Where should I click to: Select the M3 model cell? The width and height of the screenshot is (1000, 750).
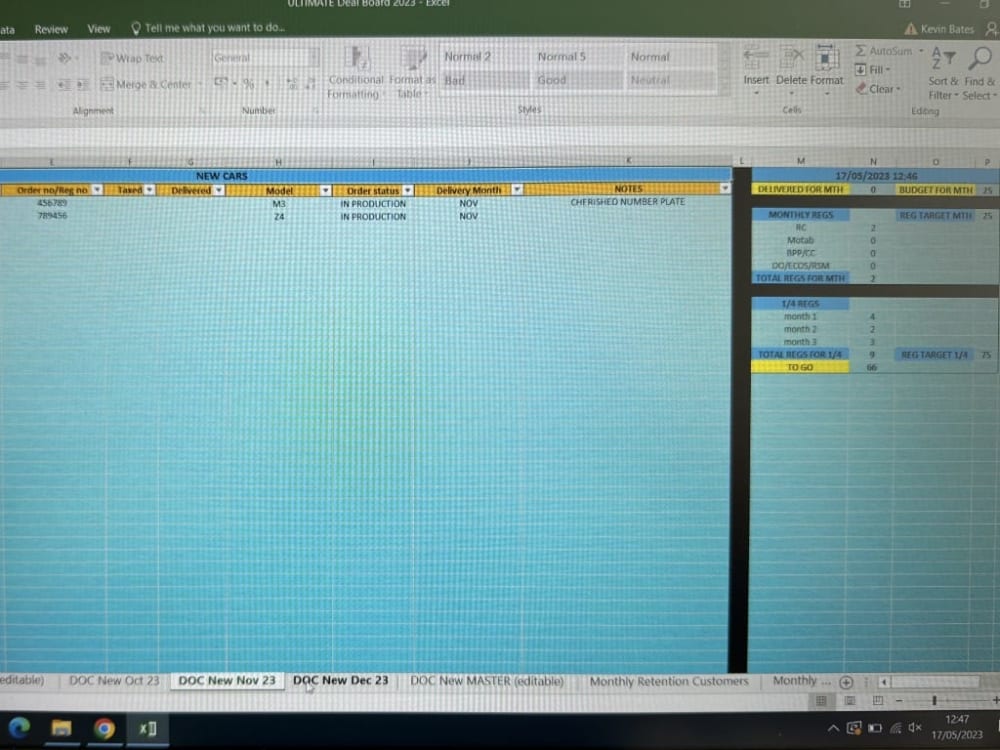tap(279, 203)
